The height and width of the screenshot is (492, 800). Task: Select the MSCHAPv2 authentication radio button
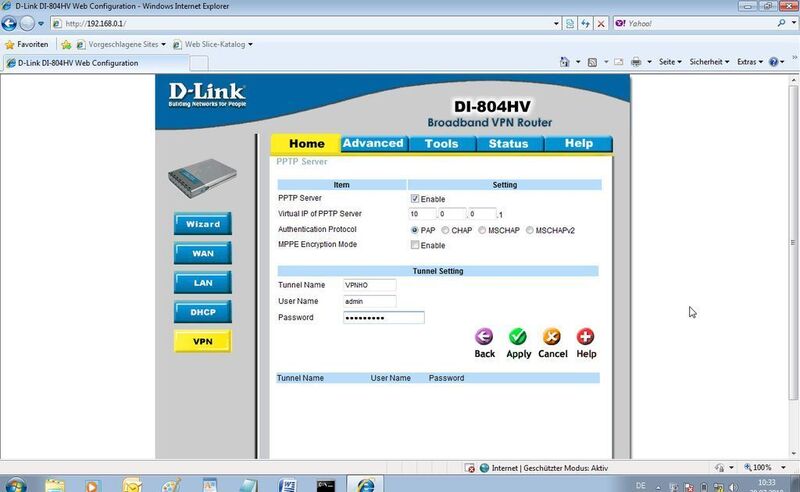click(530, 230)
